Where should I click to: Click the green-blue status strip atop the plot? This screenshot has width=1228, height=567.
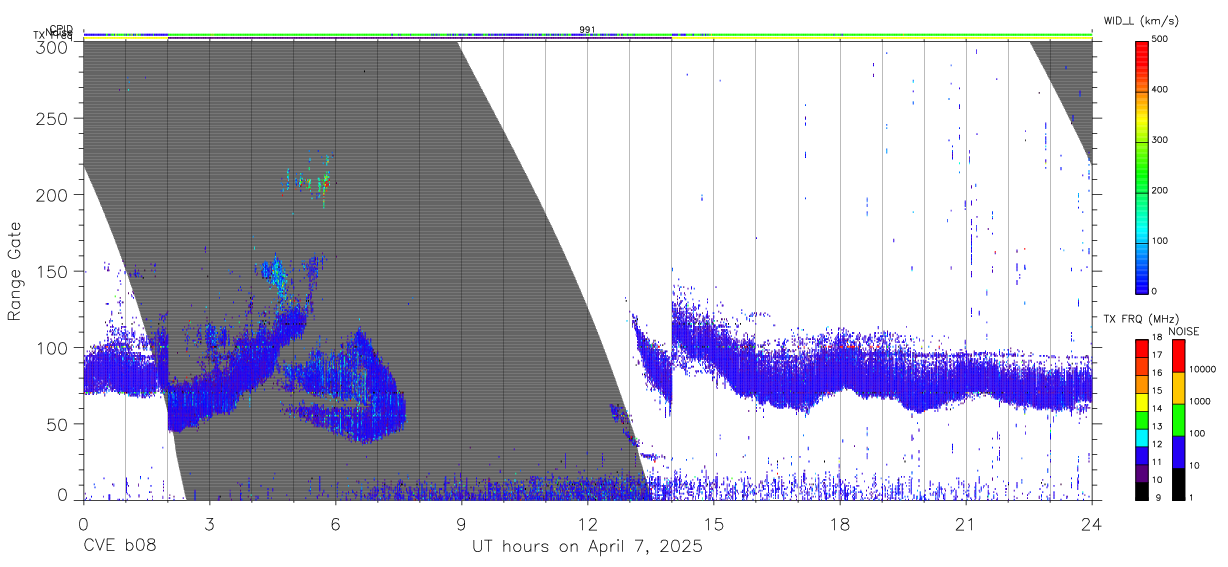tap(587, 35)
